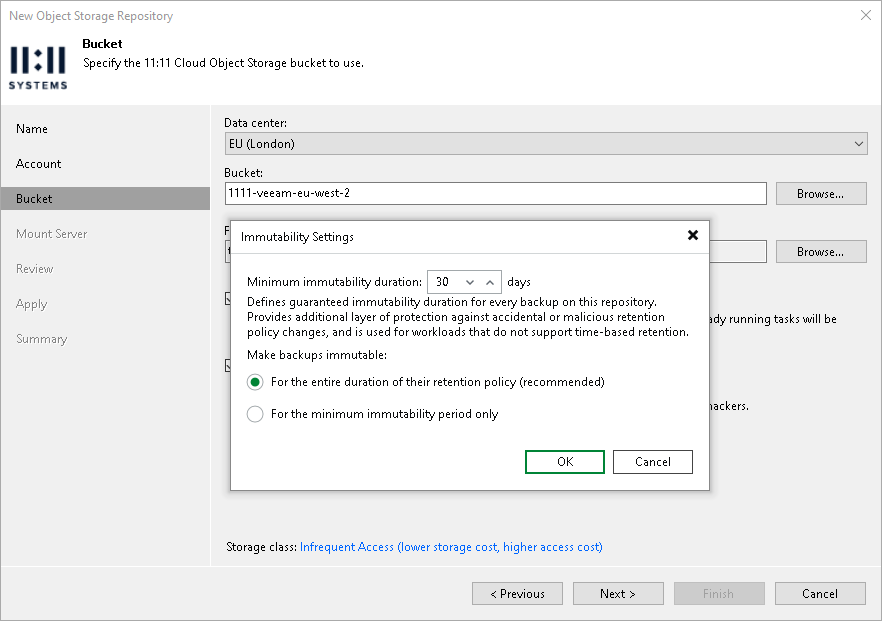Increase minimum immutability duration with up arrow
Viewport: 882px width, 621px height.
click(490, 282)
